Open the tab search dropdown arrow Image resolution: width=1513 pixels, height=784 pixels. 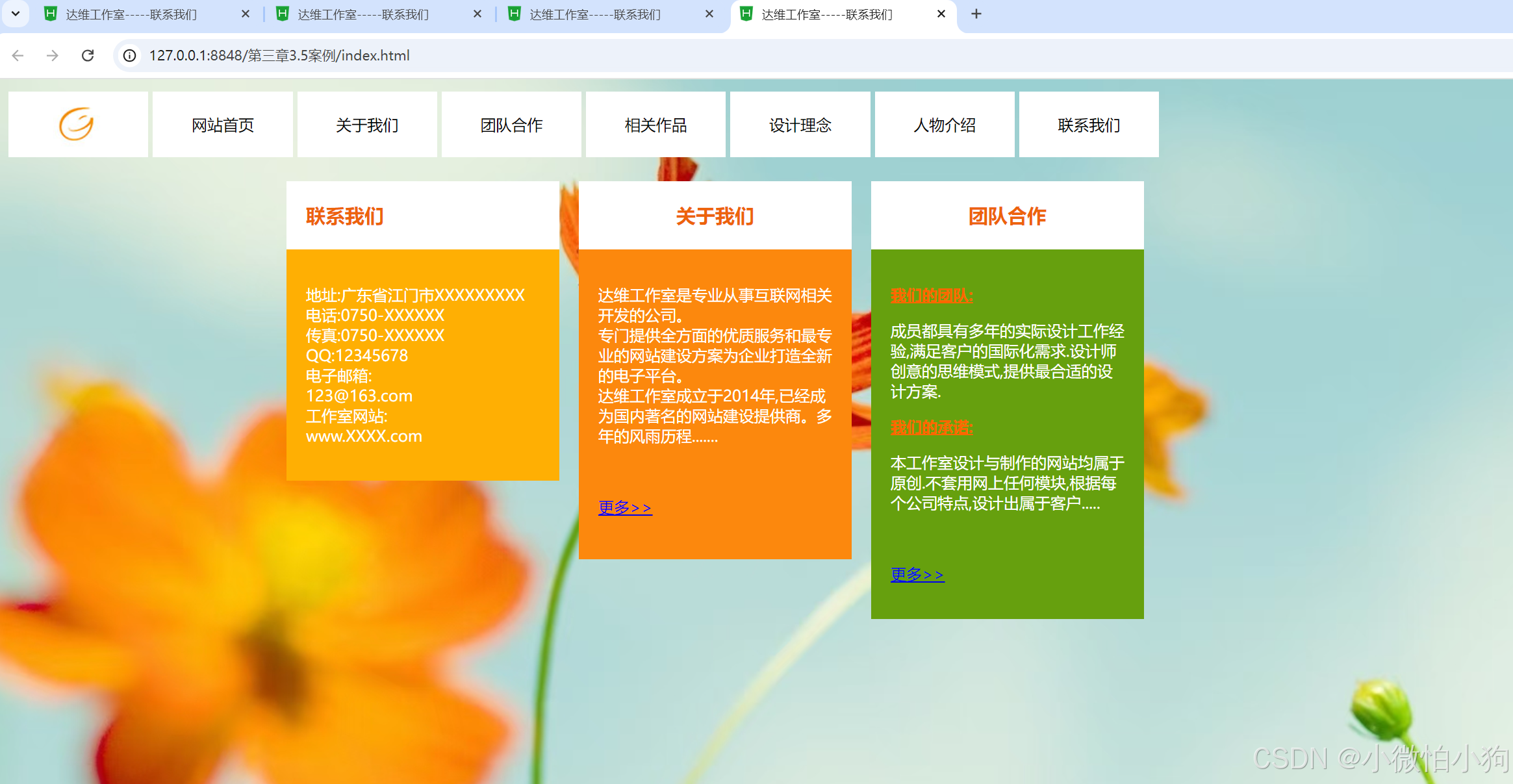pos(16,14)
